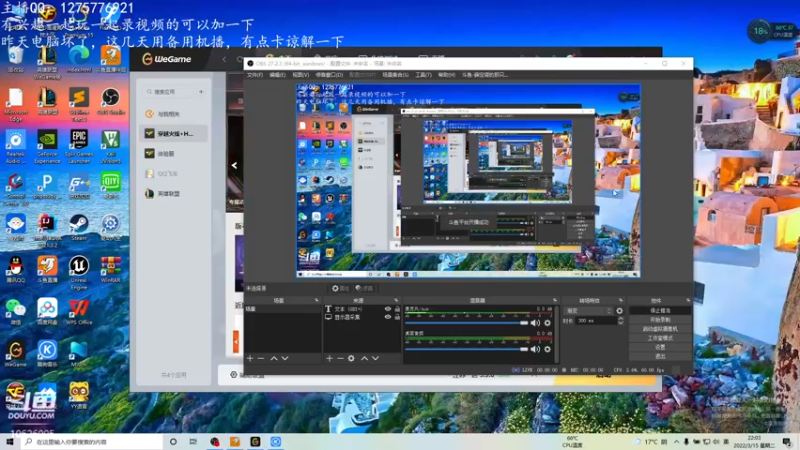Open desktop audio channel settings gear
This screenshot has width=800, height=450.
(547, 349)
